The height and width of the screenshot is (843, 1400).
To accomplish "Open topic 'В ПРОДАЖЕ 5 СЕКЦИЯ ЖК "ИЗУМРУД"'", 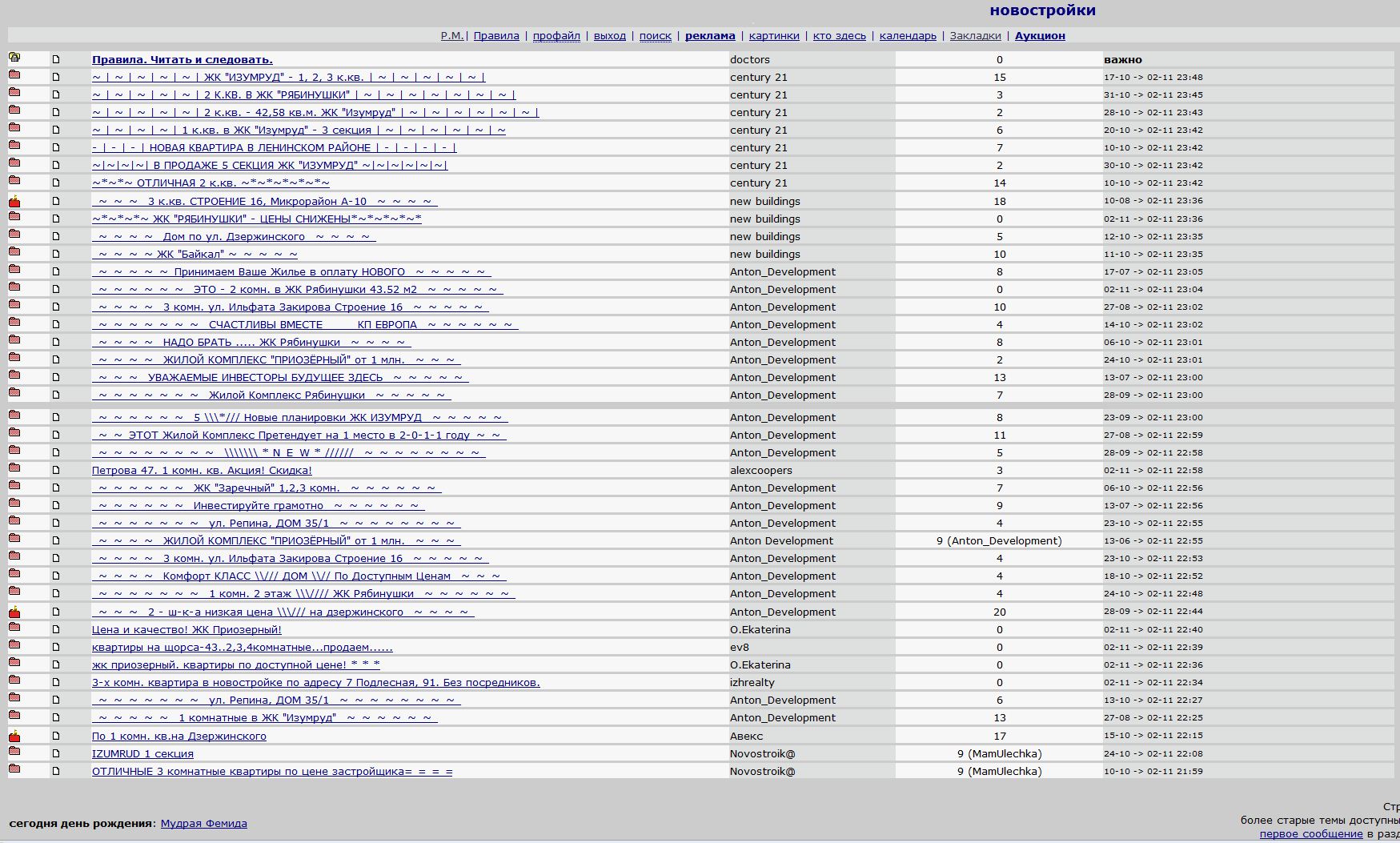I will click(270, 166).
